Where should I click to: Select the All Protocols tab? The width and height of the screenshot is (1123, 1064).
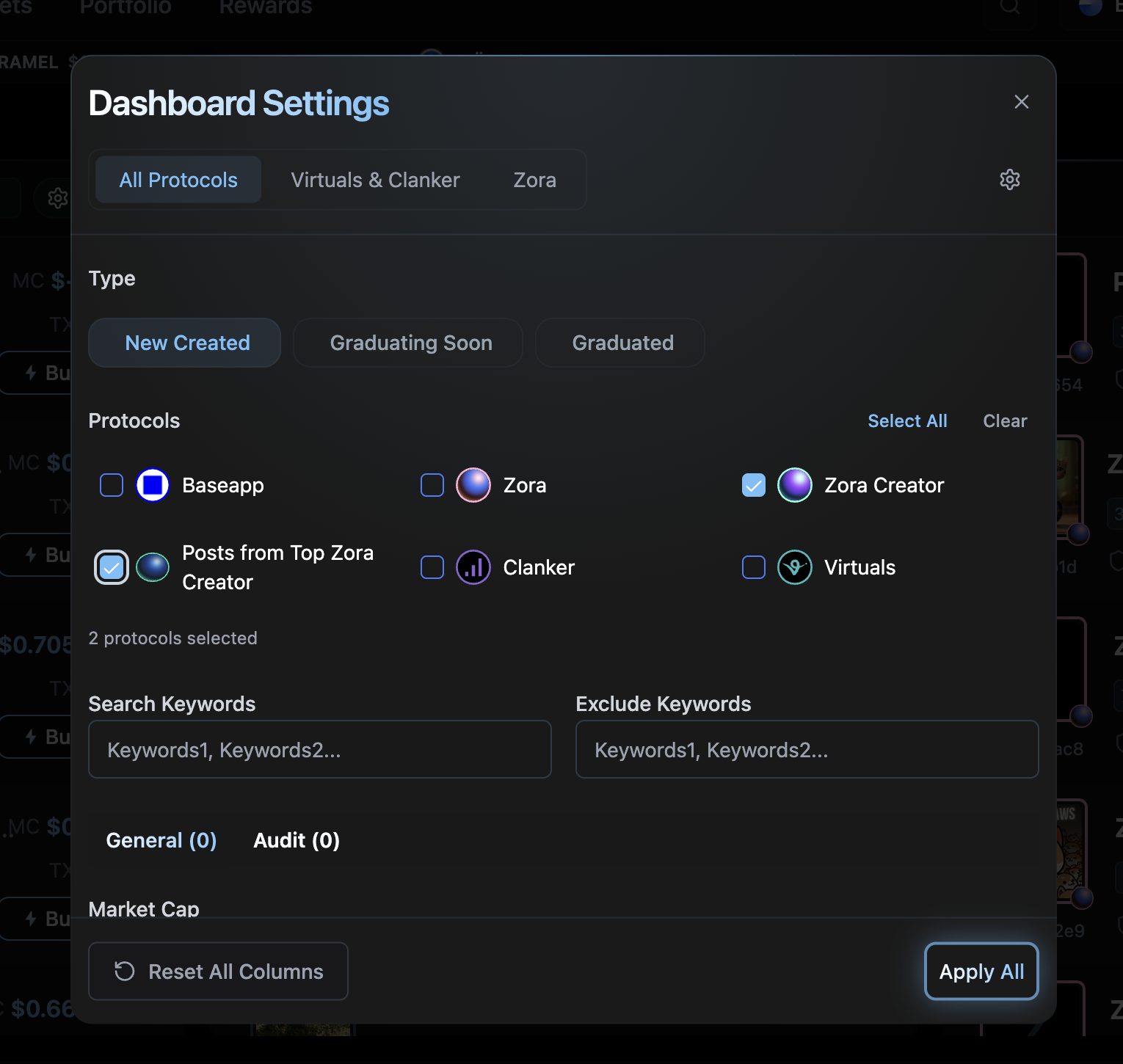pyautogui.click(x=178, y=180)
